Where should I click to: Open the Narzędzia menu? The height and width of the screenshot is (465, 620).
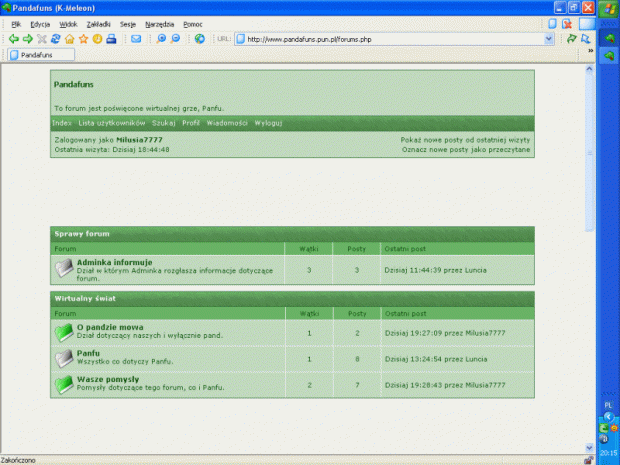pos(159,23)
